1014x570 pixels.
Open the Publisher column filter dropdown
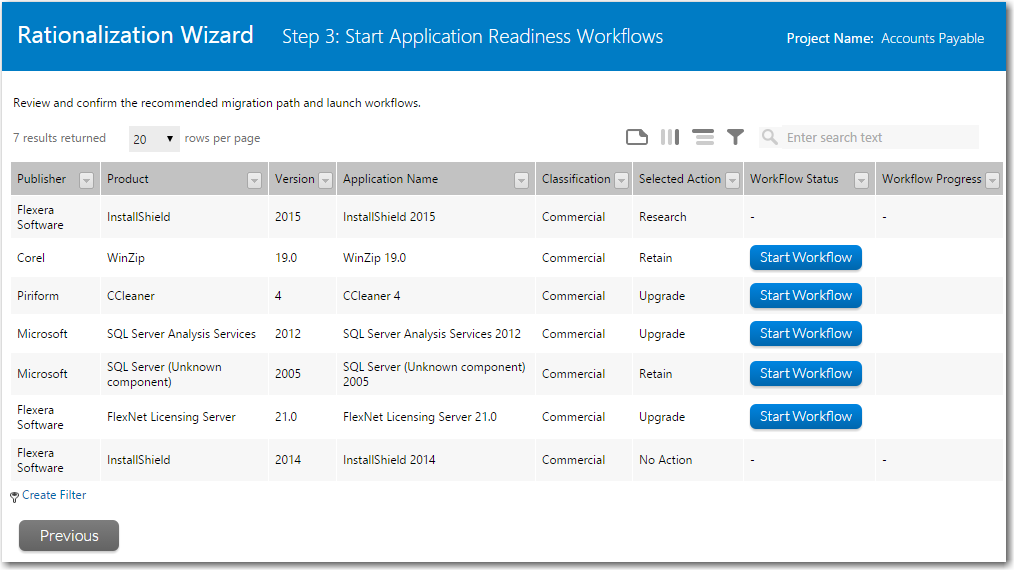pyautogui.click(x=86, y=181)
